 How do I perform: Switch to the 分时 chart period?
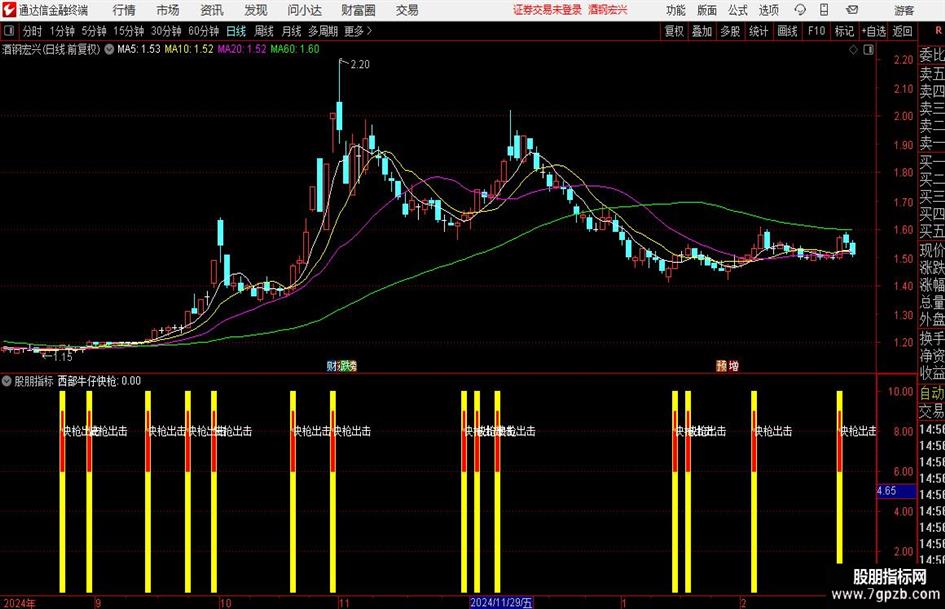(x=33, y=31)
